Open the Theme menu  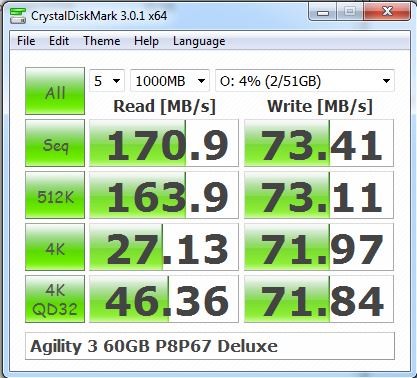pyautogui.click(x=102, y=41)
